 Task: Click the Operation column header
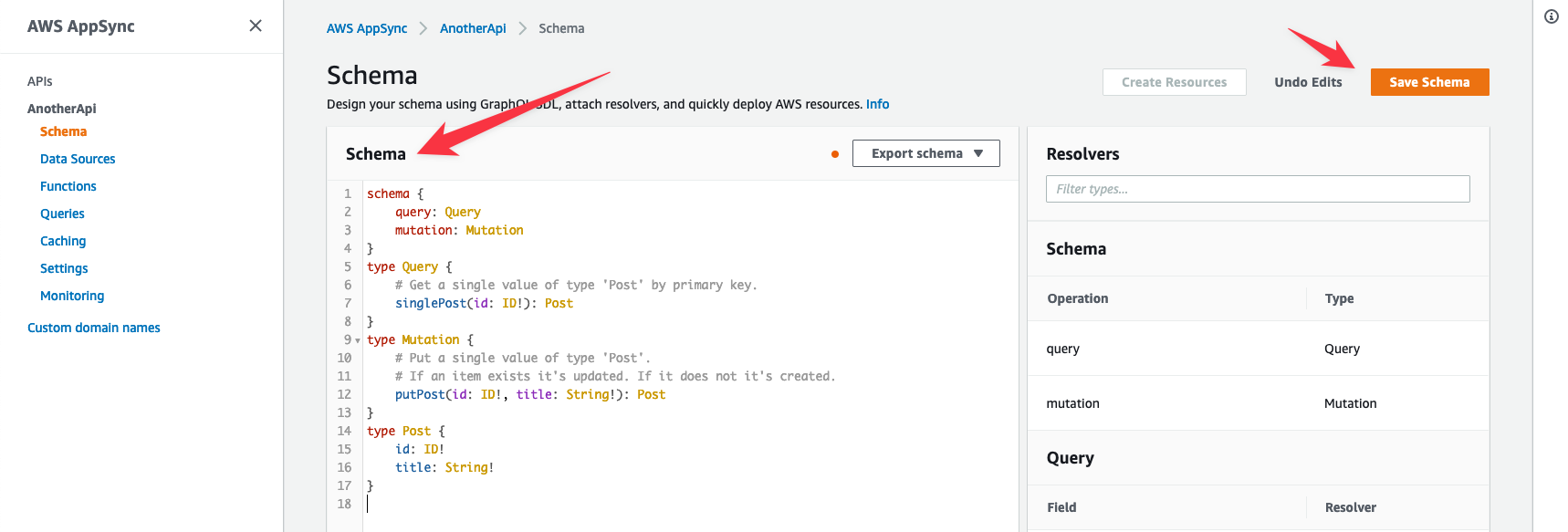coord(1077,298)
